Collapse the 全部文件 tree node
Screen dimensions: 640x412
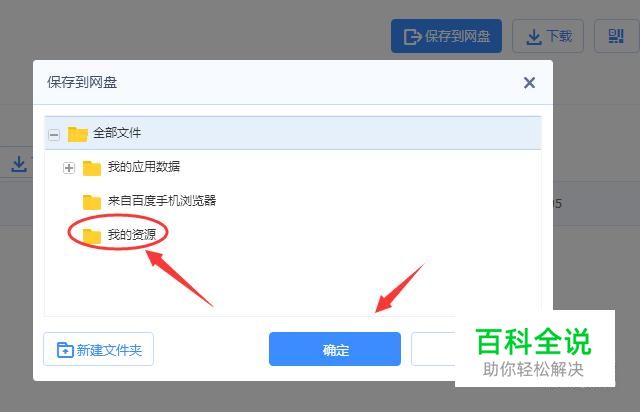pos(54,135)
